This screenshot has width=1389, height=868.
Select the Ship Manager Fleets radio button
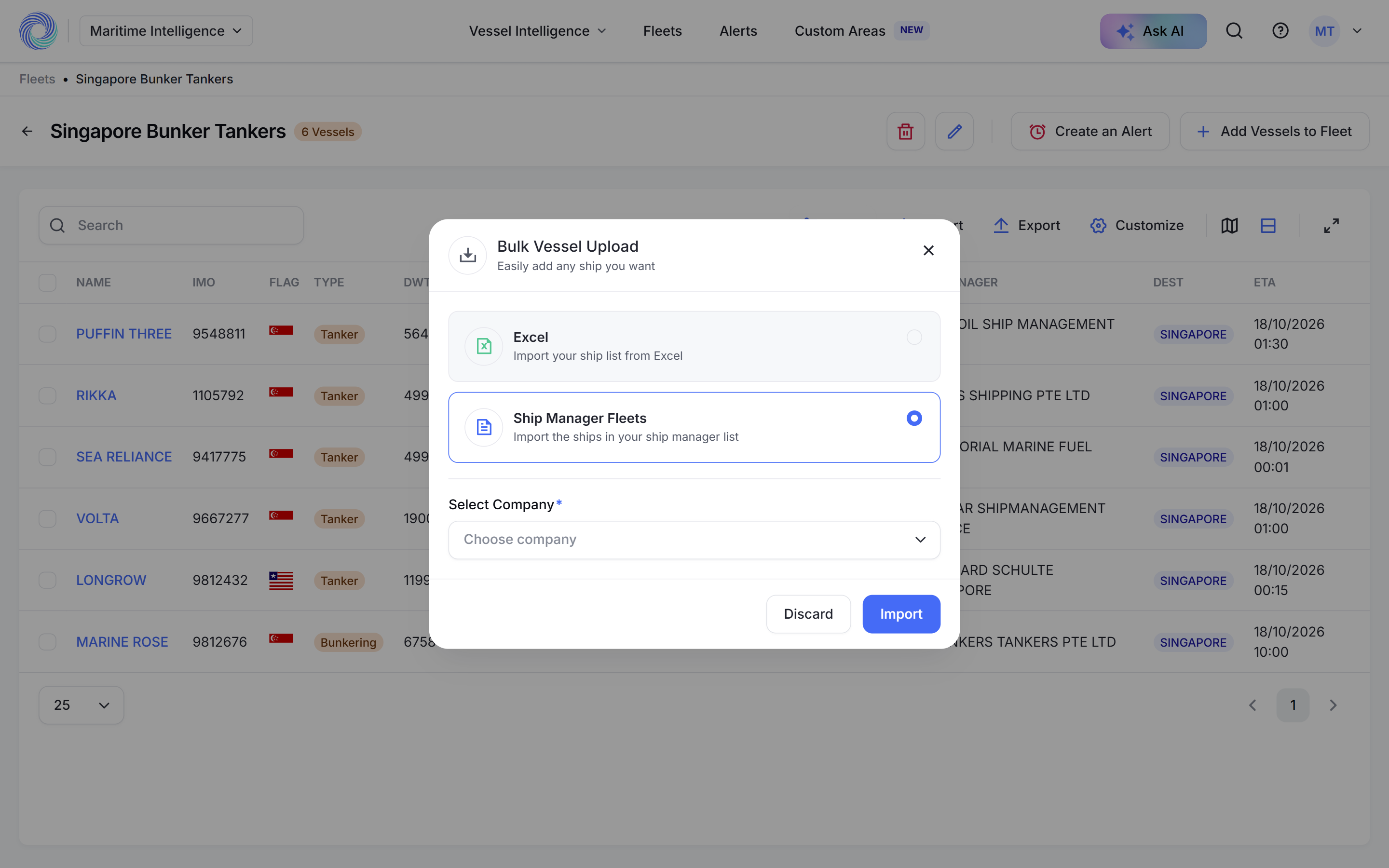[914, 418]
